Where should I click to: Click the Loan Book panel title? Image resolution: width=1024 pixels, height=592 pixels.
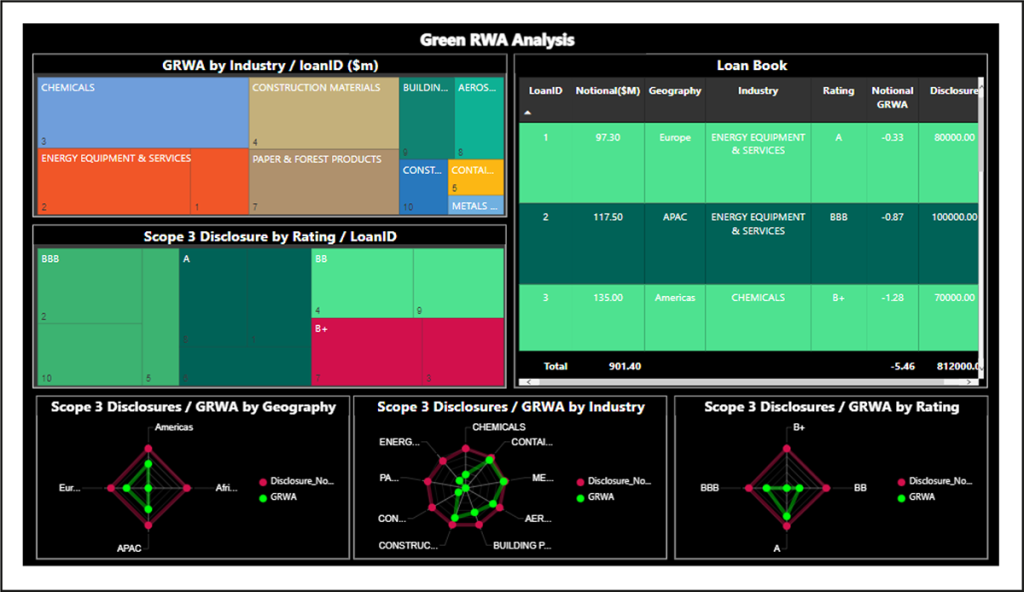point(752,65)
